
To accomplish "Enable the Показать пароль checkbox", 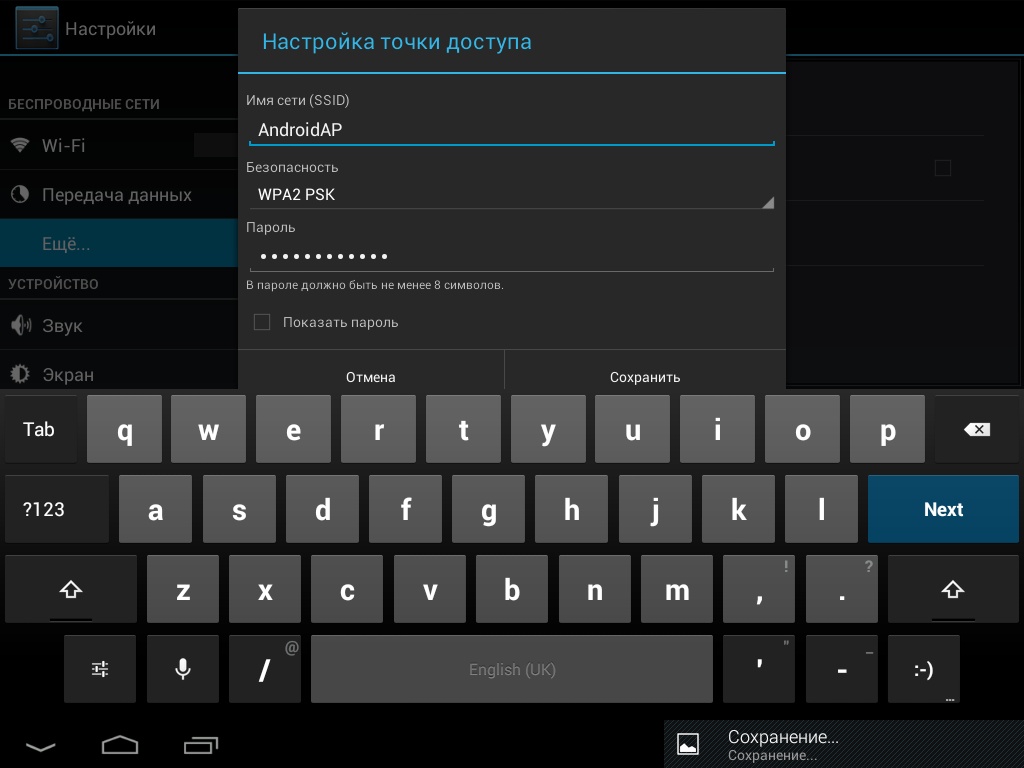I will pos(262,322).
